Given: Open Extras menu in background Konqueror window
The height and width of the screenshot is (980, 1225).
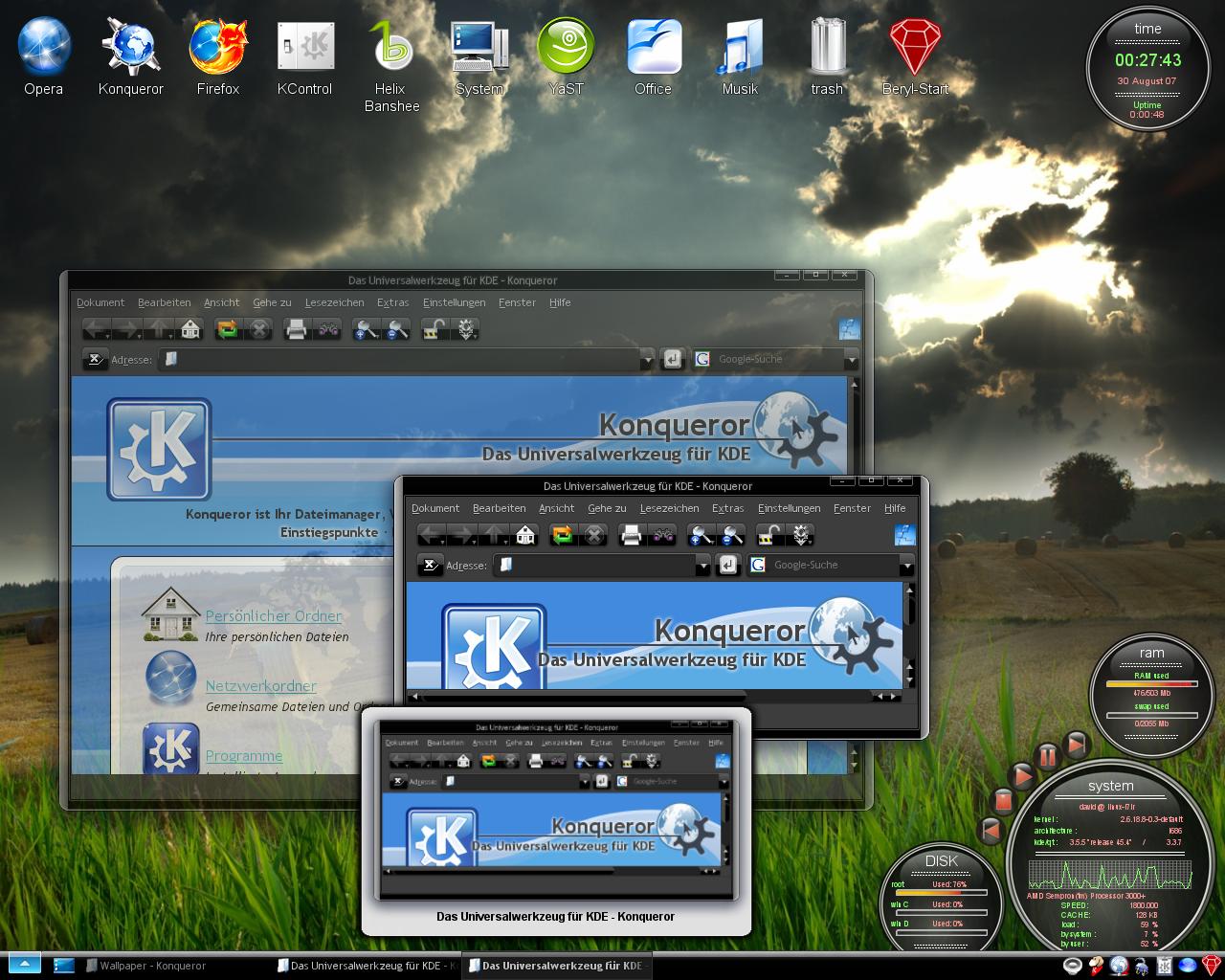Looking at the screenshot, I should click(x=392, y=302).
